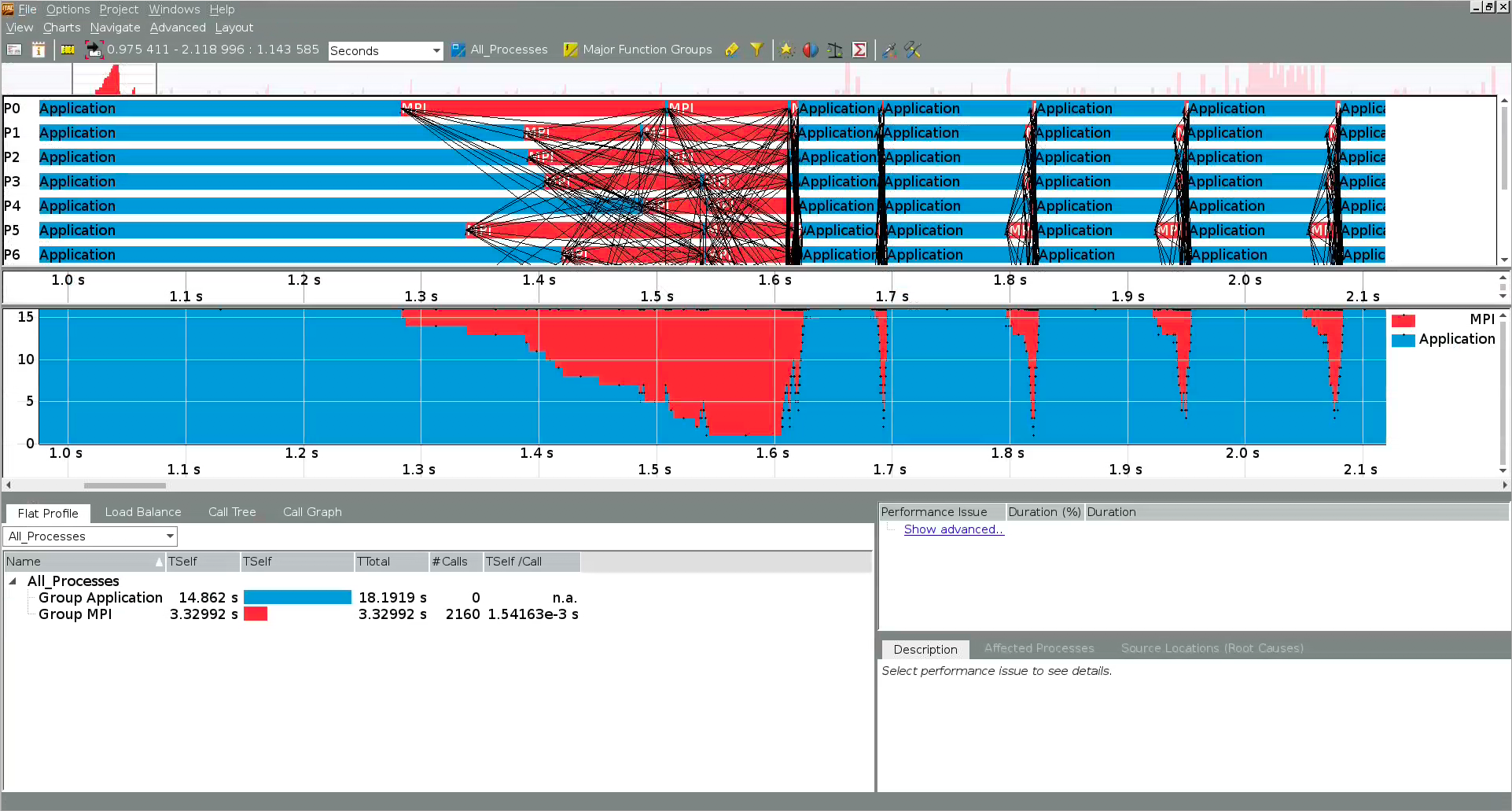Click the red MPI legend swatch
This screenshot has width=1512, height=811.
[x=1403, y=320]
